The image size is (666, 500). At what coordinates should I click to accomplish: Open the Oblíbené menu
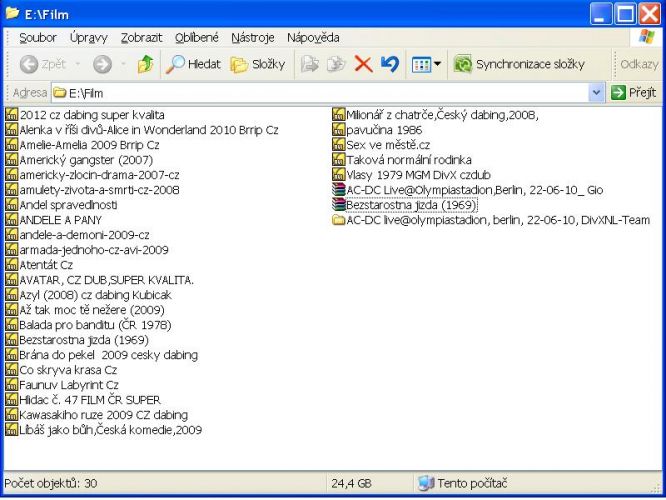click(x=197, y=38)
